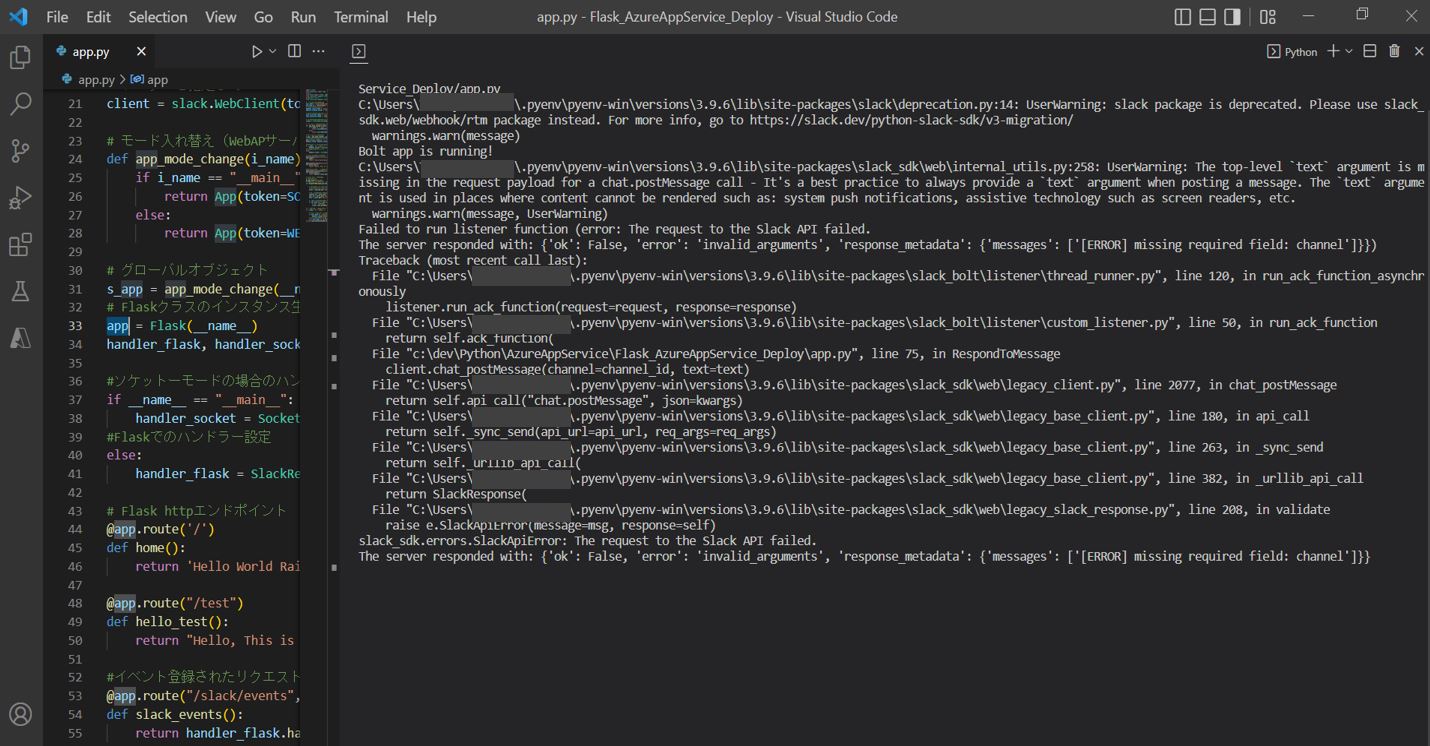Open the Search view in activity bar

point(20,103)
